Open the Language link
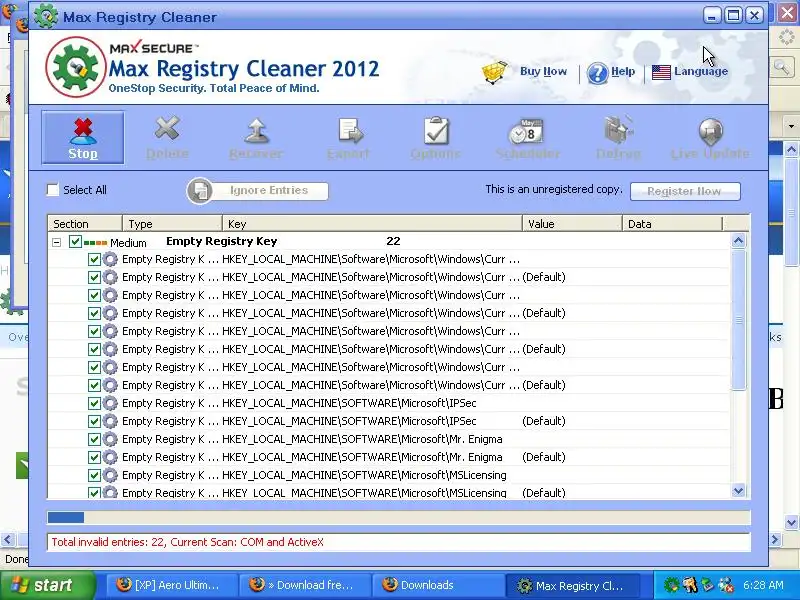 tap(701, 71)
